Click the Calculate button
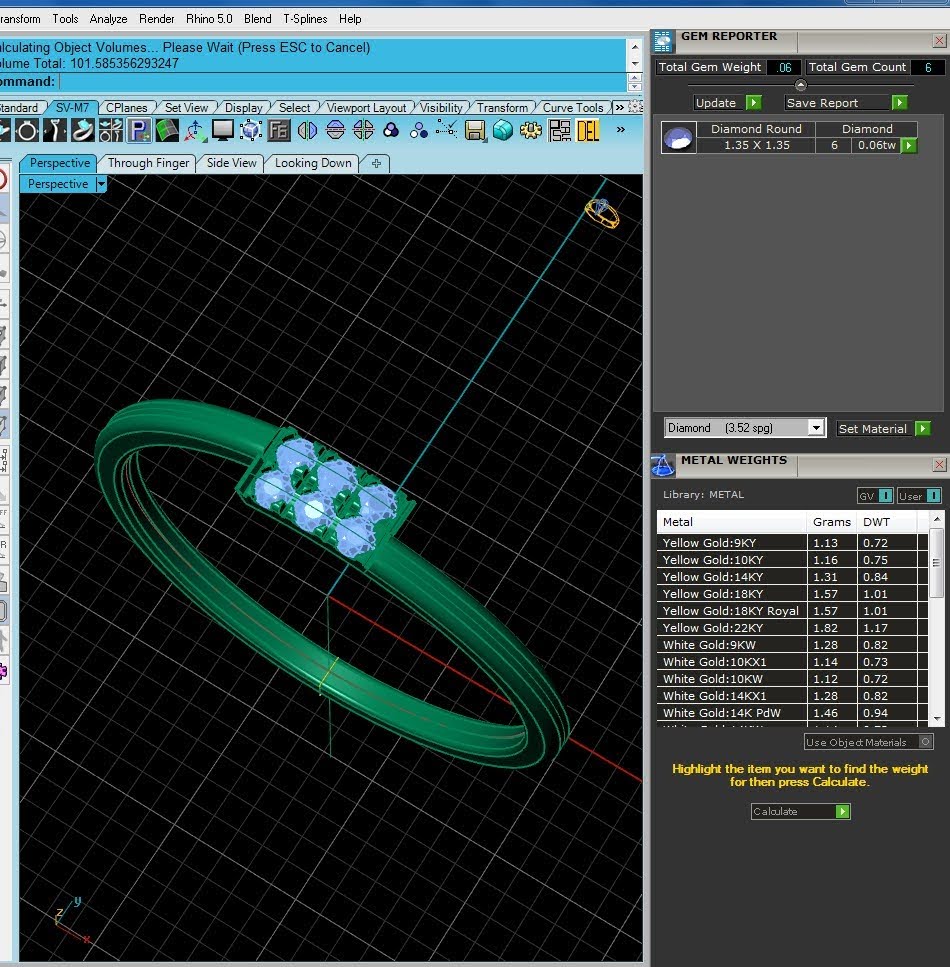This screenshot has width=950, height=967. (x=801, y=811)
